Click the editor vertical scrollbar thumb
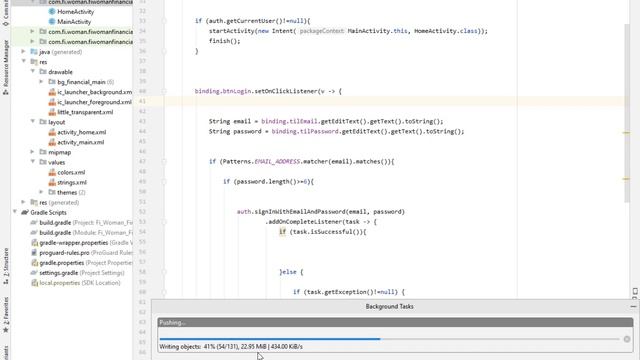The image size is (640, 360). tap(627, 113)
